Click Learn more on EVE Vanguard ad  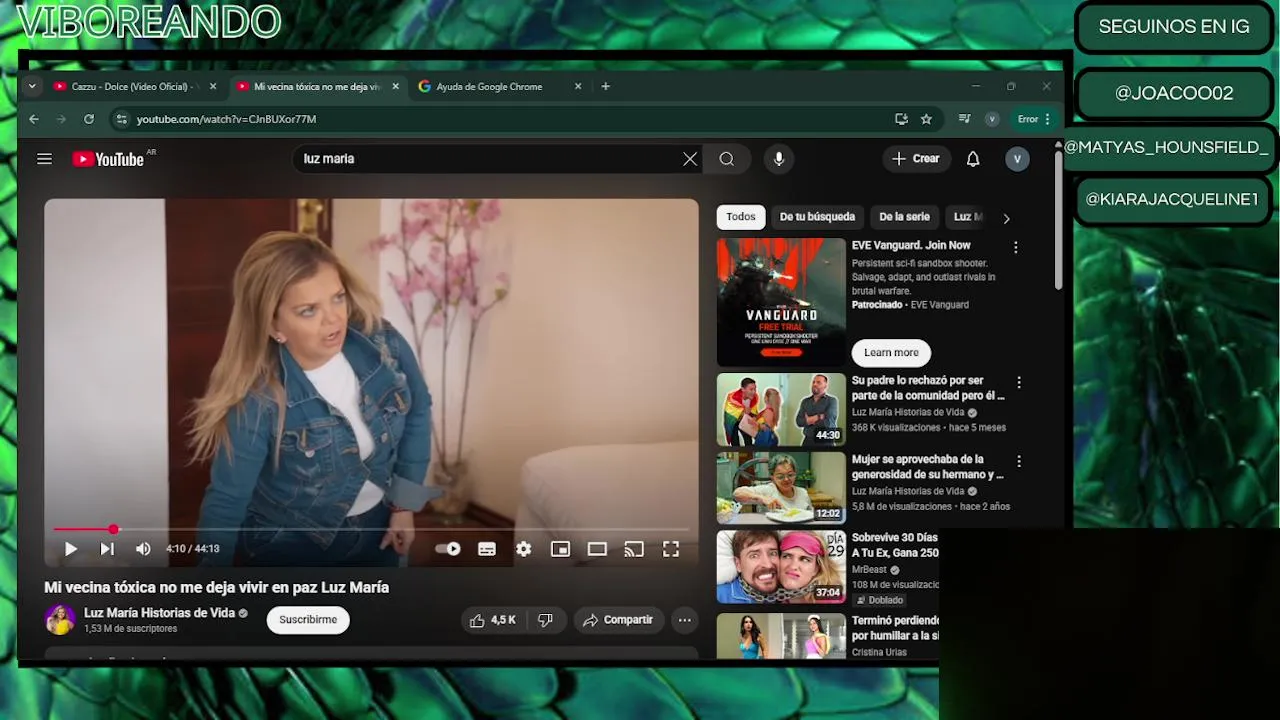891,353
